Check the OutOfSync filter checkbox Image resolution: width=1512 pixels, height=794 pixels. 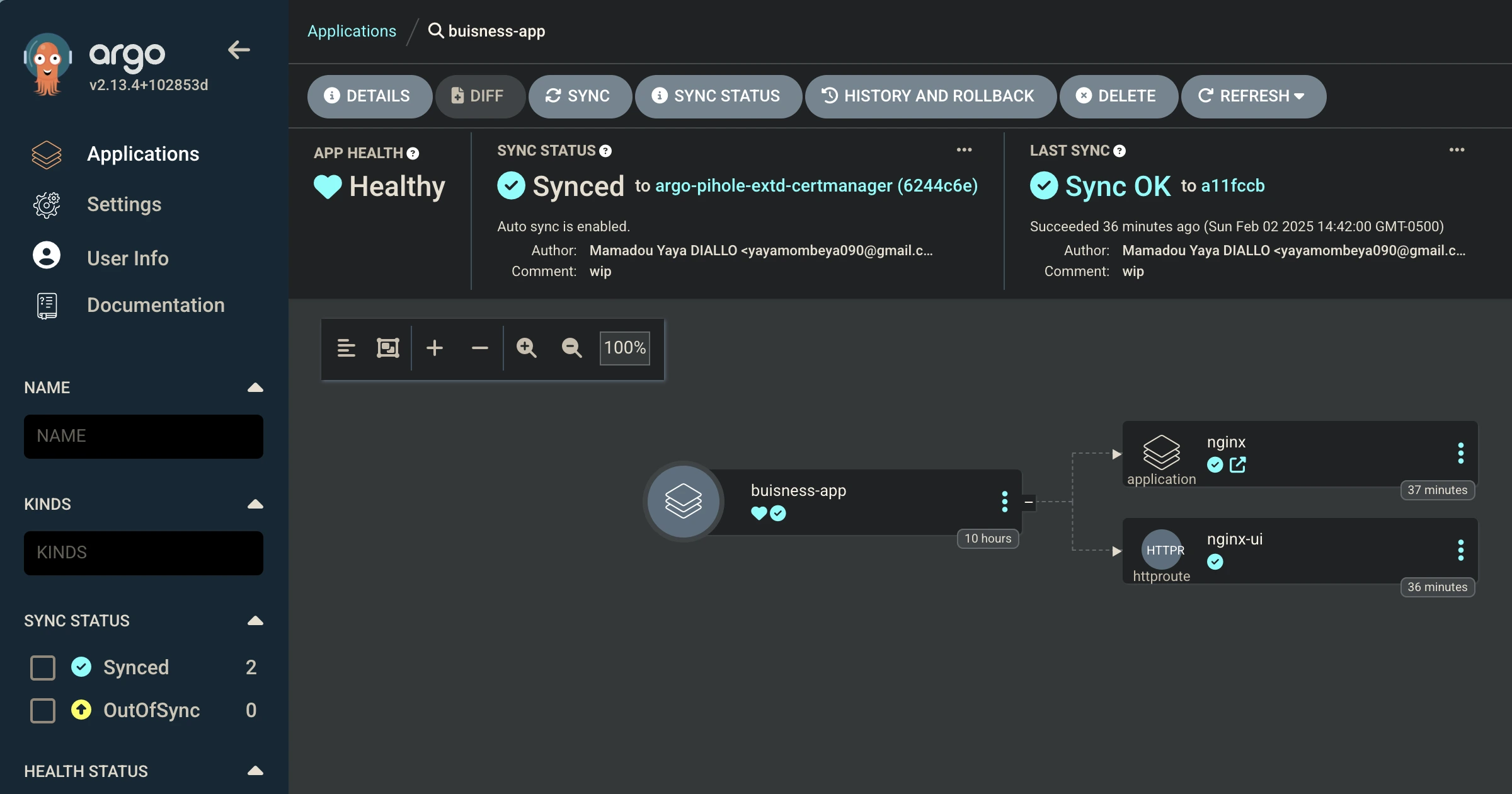pyautogui.click(x=43, y=710)
